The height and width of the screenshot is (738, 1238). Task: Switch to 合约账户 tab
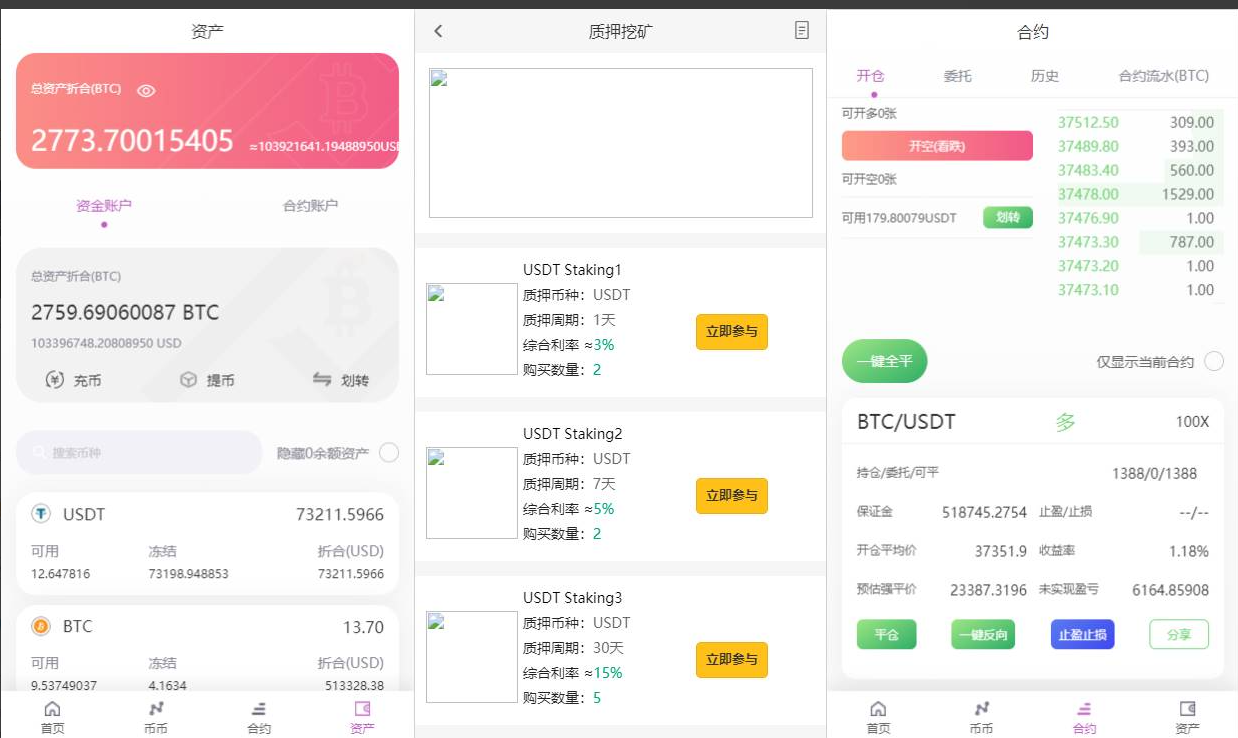310,206
